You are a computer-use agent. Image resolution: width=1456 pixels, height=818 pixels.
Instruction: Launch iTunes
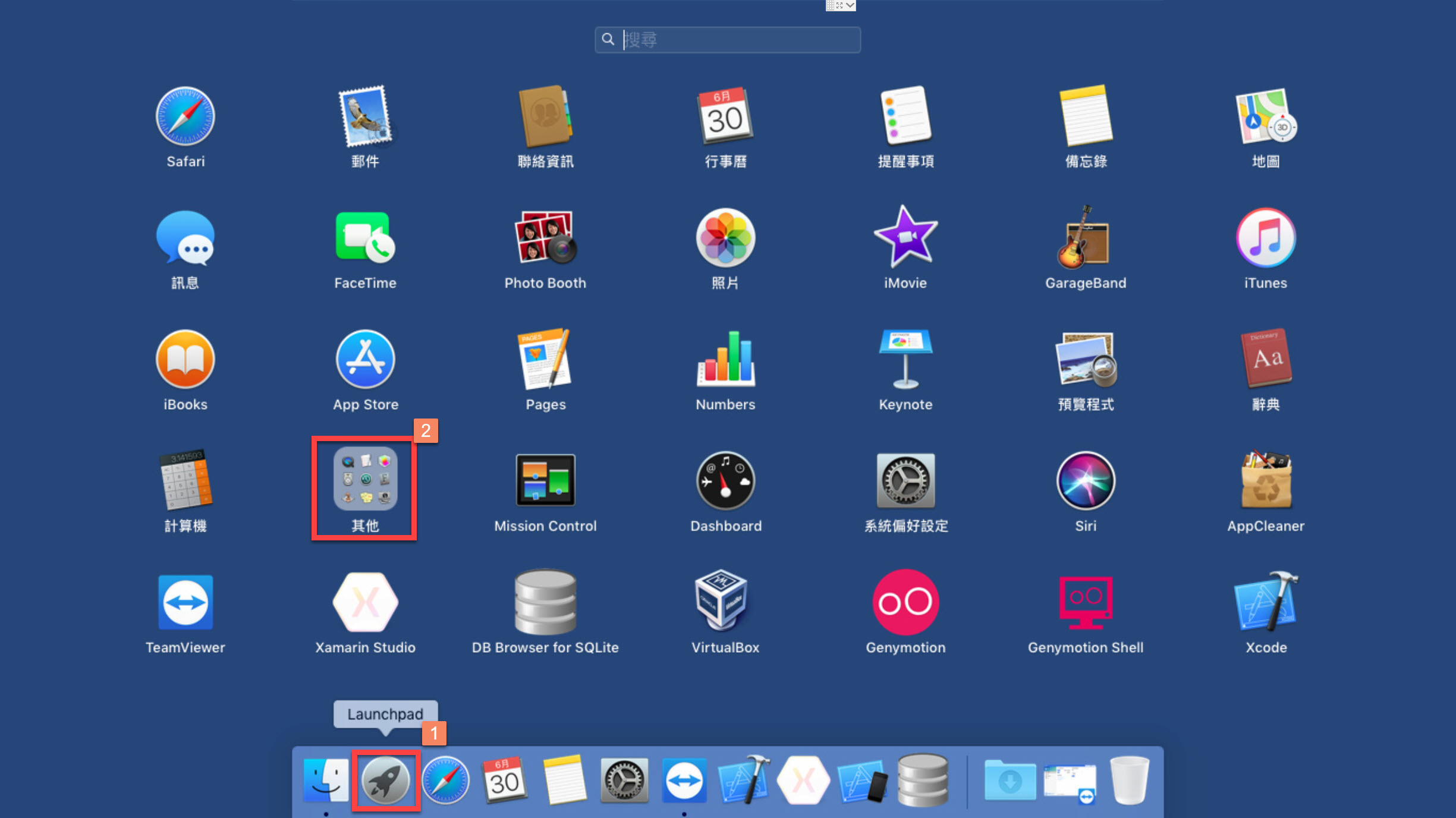(1266, 238)
